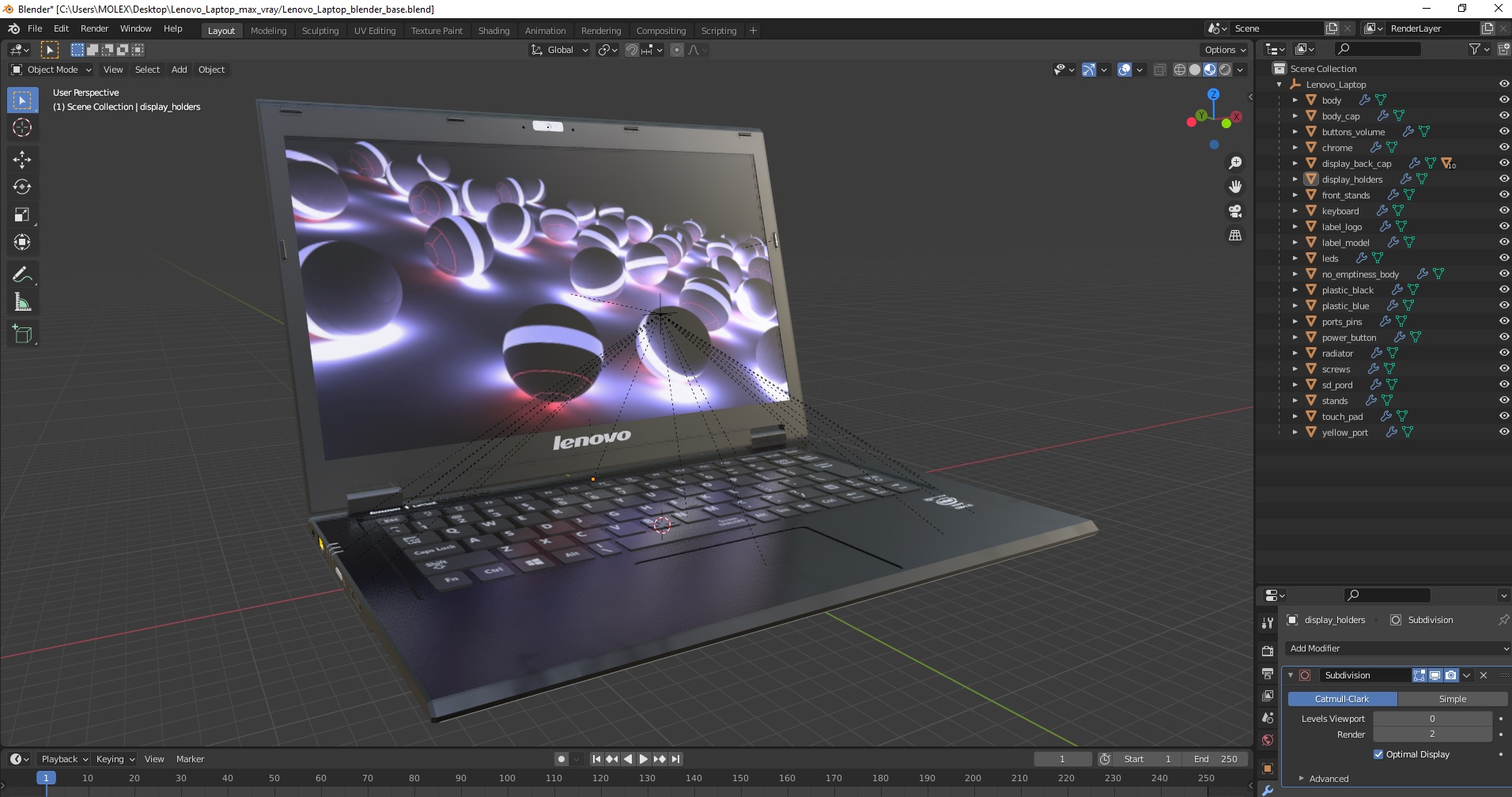This screenshot has width=1512, height=797.
Task: Open the Keying dropdown
Action: pyautogui.click(x=115, y=759)
